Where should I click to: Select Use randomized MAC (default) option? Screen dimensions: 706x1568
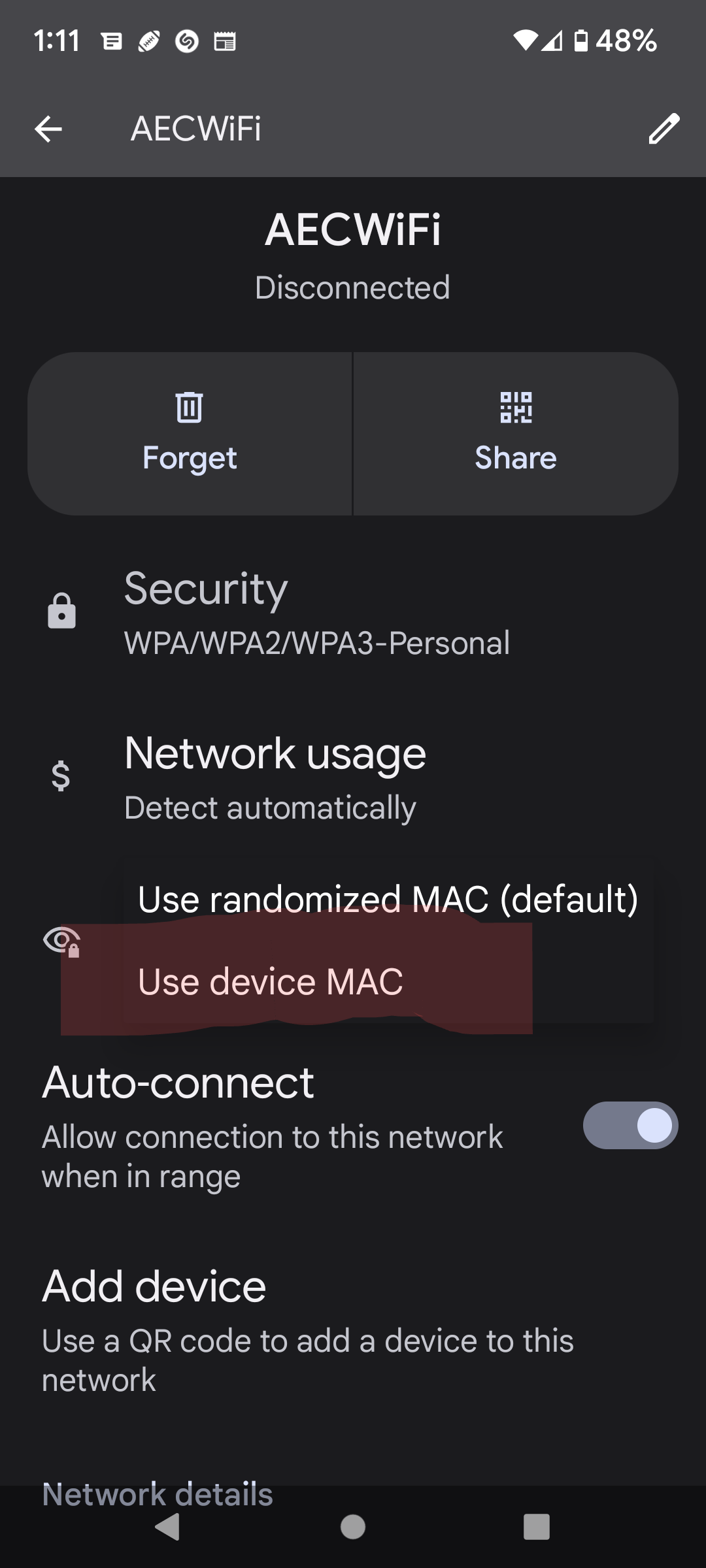coord(388,899)
